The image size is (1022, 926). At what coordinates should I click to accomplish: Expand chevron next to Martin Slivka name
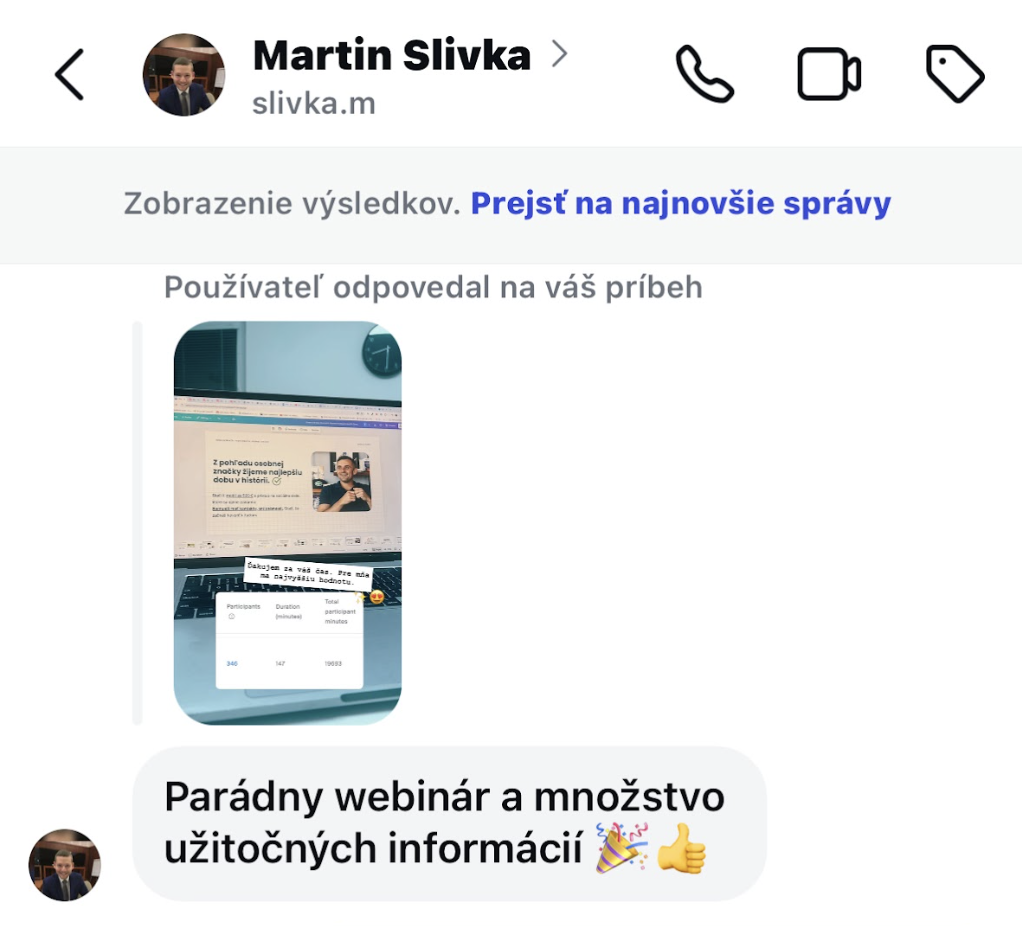pos(559,54)
